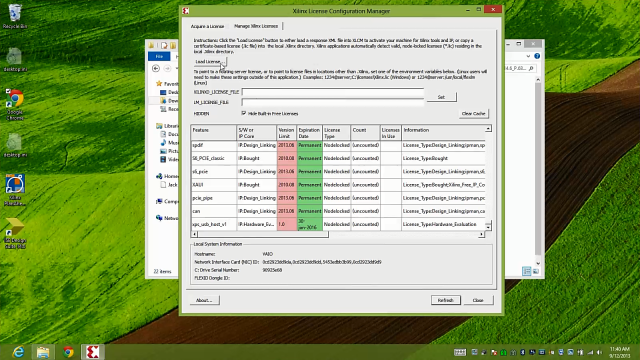Viewport: 640px width, 360px height.
Task: Click the taskbar clock showing 11:40 AM
Action: point(620,352)
